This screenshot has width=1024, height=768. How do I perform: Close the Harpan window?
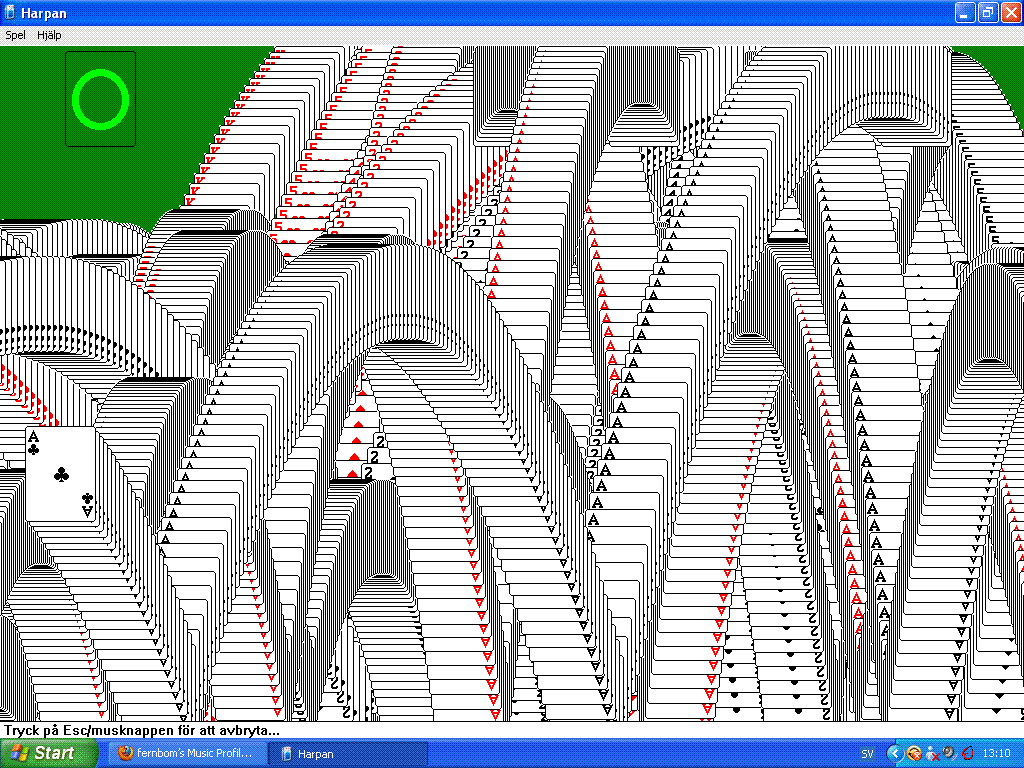[1009, 13]
